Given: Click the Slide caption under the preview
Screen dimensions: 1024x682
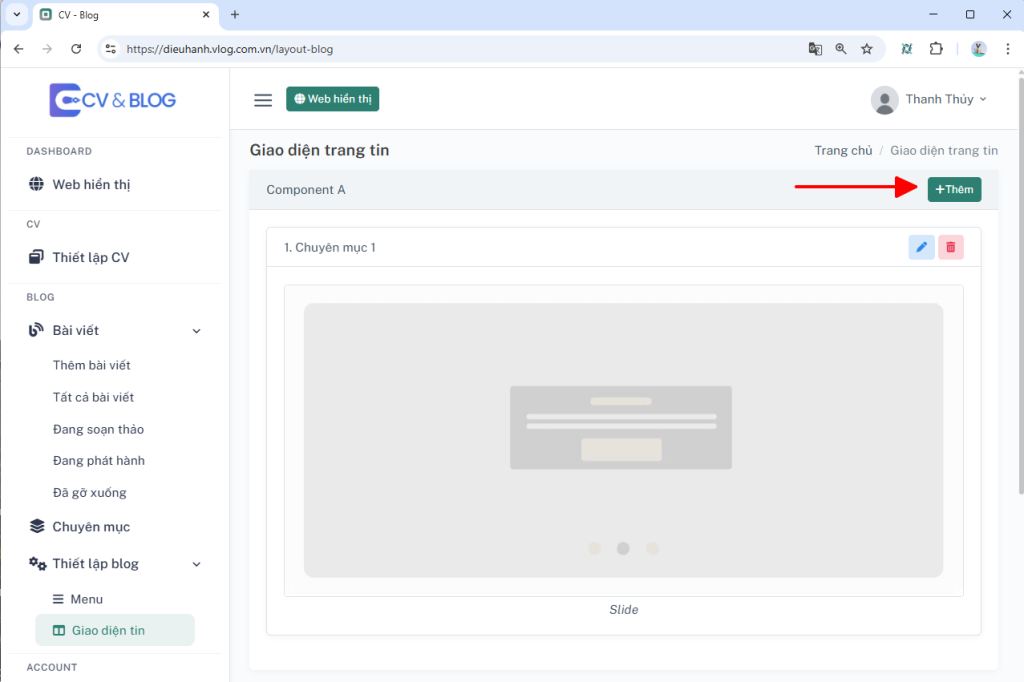Looking at the screenshot, I should click(x=624, y=609).
